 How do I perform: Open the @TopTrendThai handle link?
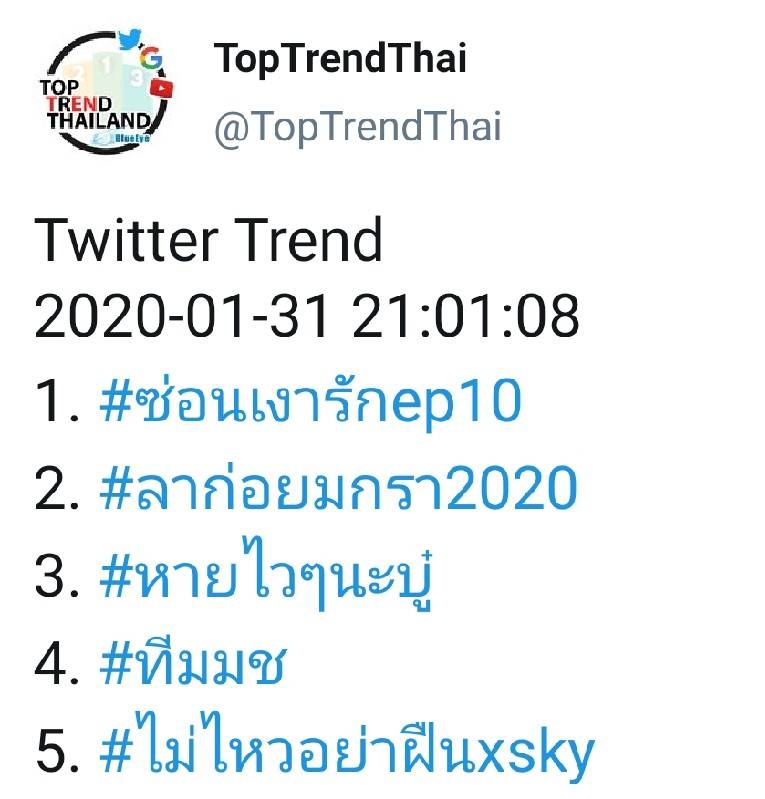pyautogui.click(x=358, y=128)
